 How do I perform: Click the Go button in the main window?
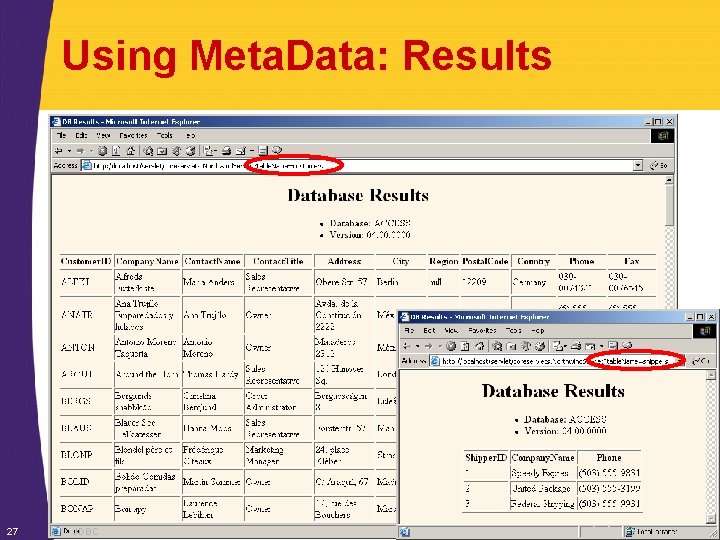(x=659, y=165)
